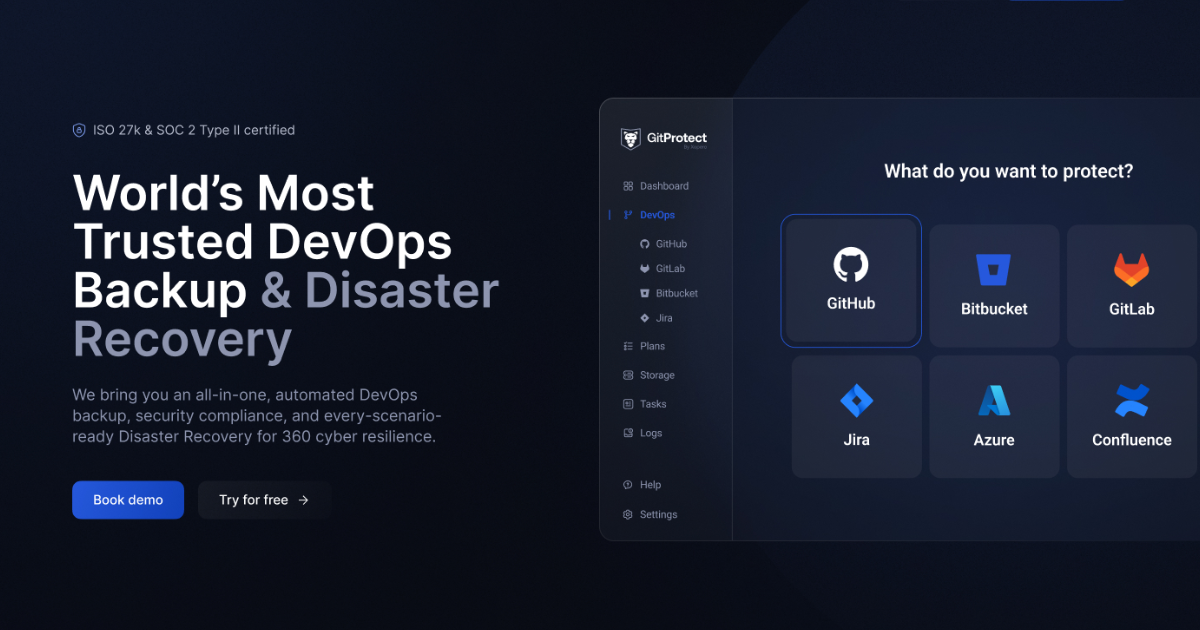
Task: Click the large GitLab fox logo
Action: (x=1131, y=270)
